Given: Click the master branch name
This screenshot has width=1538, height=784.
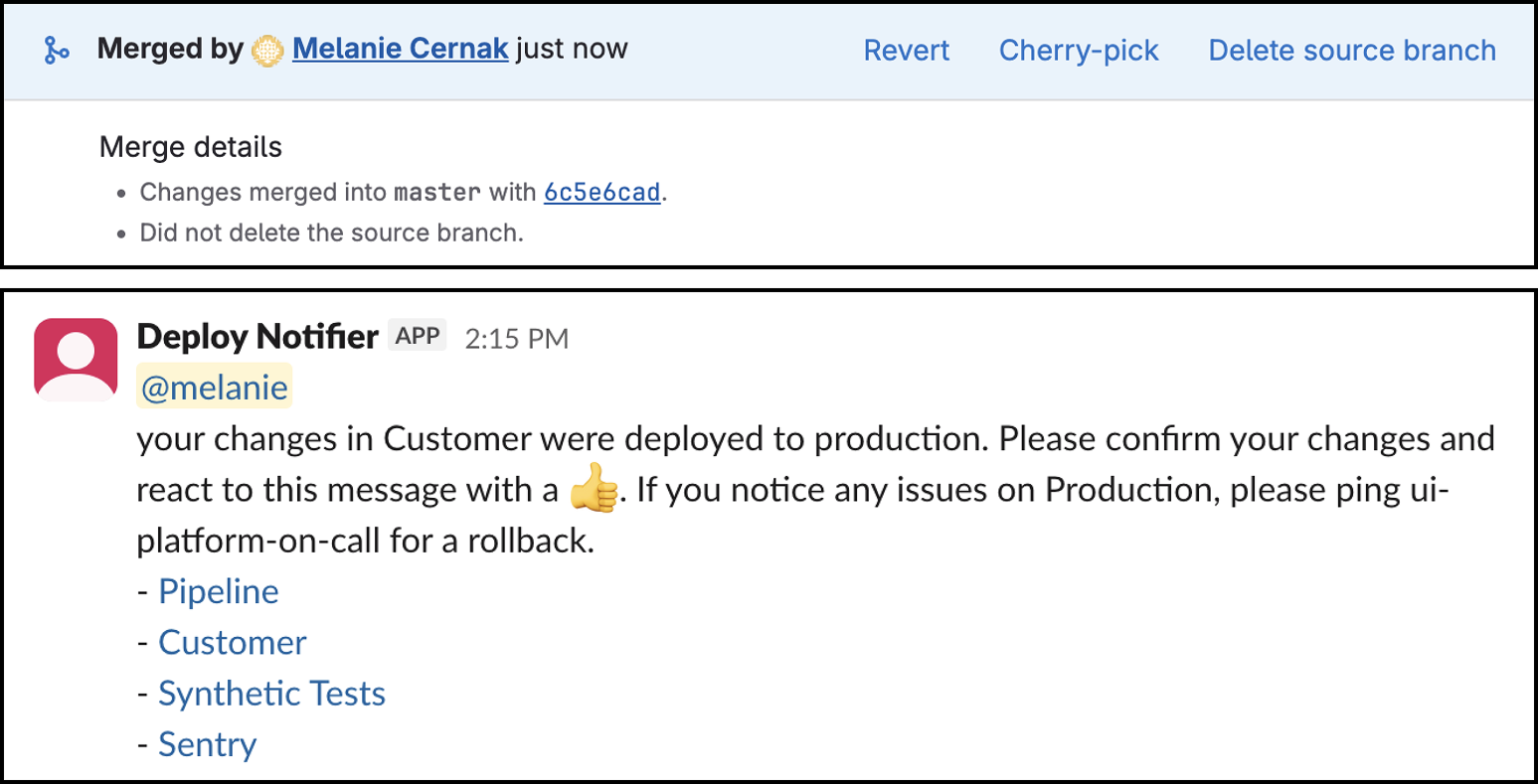Looking at the screenshot, I should (x=437, y=192).
